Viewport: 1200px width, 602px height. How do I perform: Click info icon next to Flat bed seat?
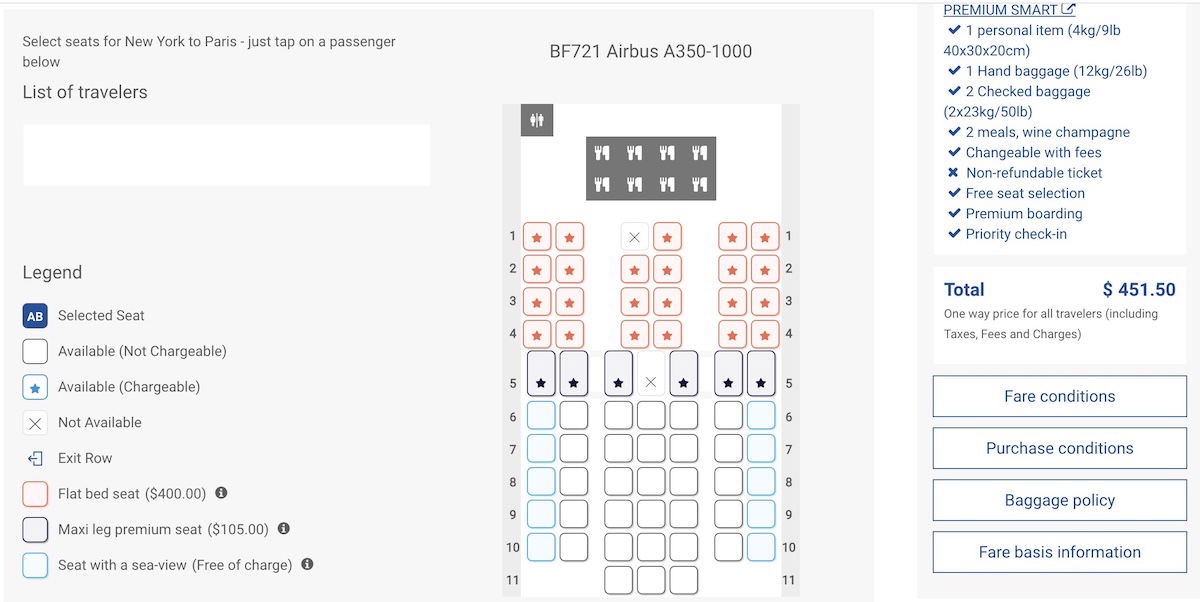pyautogui.click(x=221, y=493)
